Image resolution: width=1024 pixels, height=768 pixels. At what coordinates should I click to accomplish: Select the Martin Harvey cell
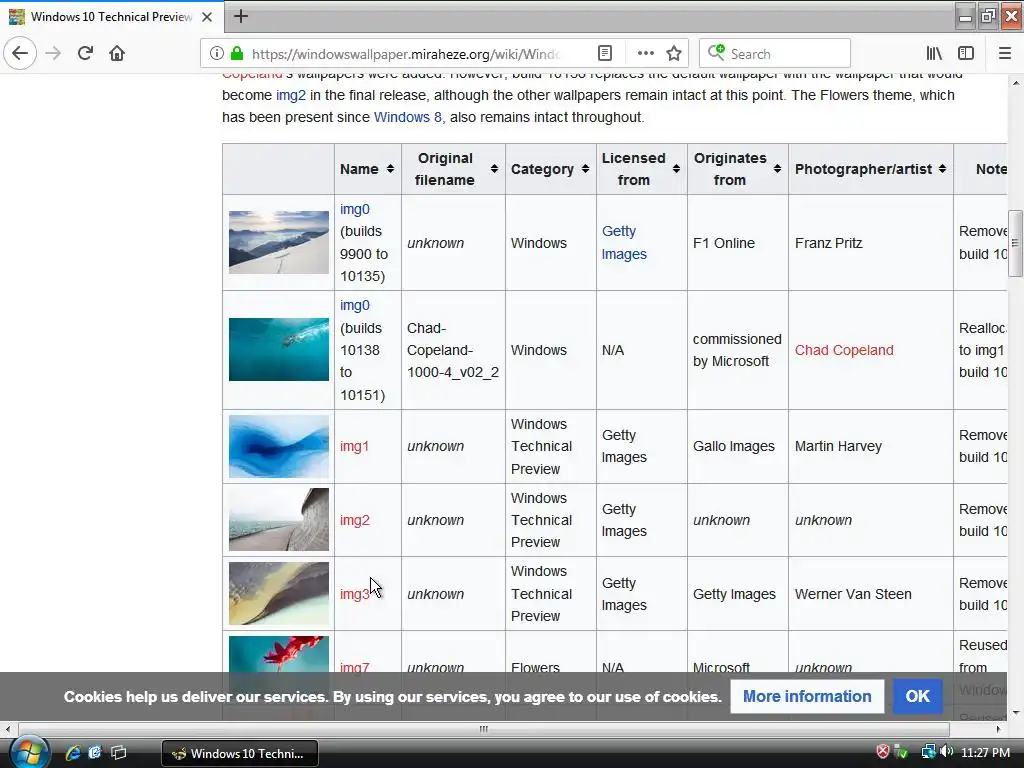tap(871, 447)
